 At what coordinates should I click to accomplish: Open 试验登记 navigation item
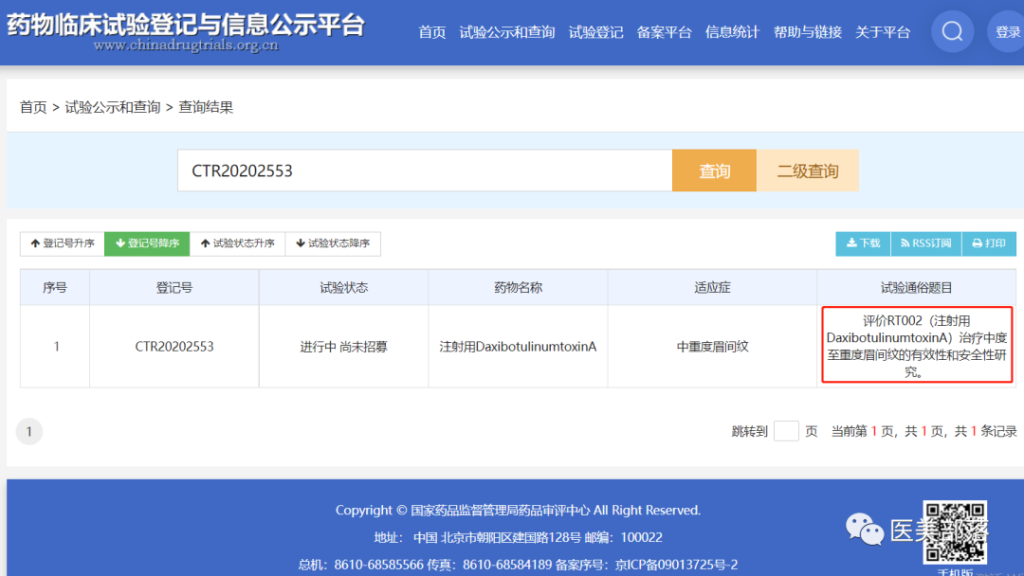pos(596,32)
